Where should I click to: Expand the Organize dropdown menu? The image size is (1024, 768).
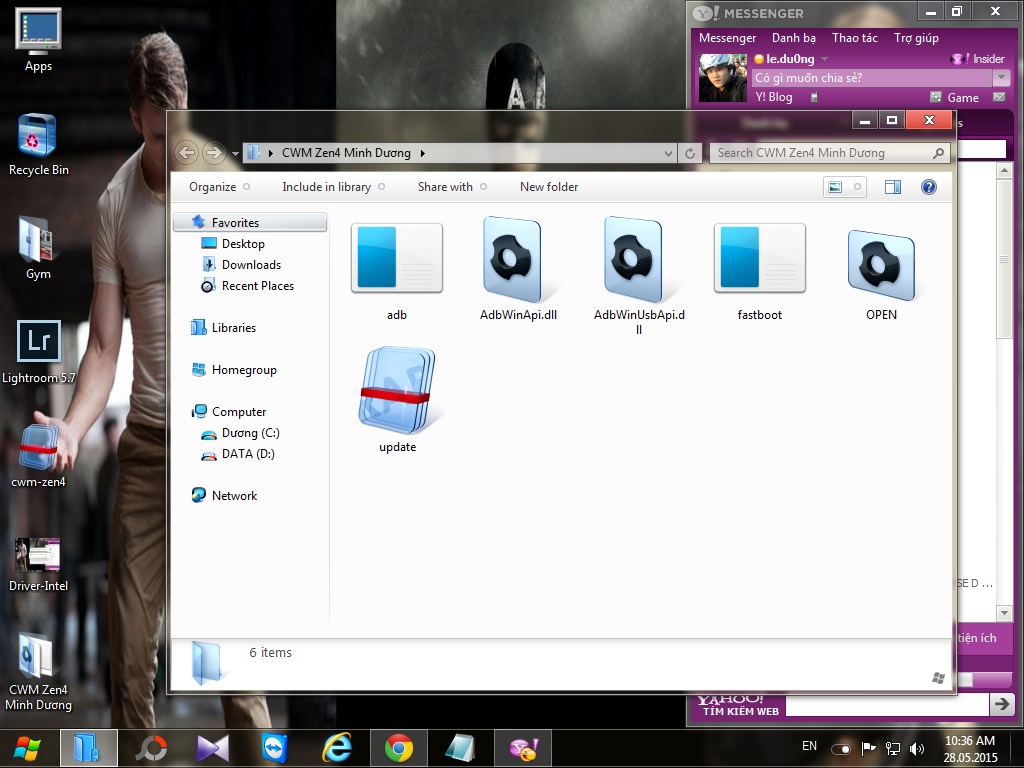[x=219, y=187]
